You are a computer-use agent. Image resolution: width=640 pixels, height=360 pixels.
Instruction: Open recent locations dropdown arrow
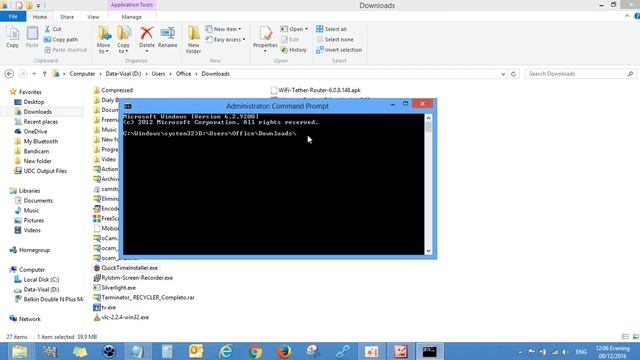(34, 74)
